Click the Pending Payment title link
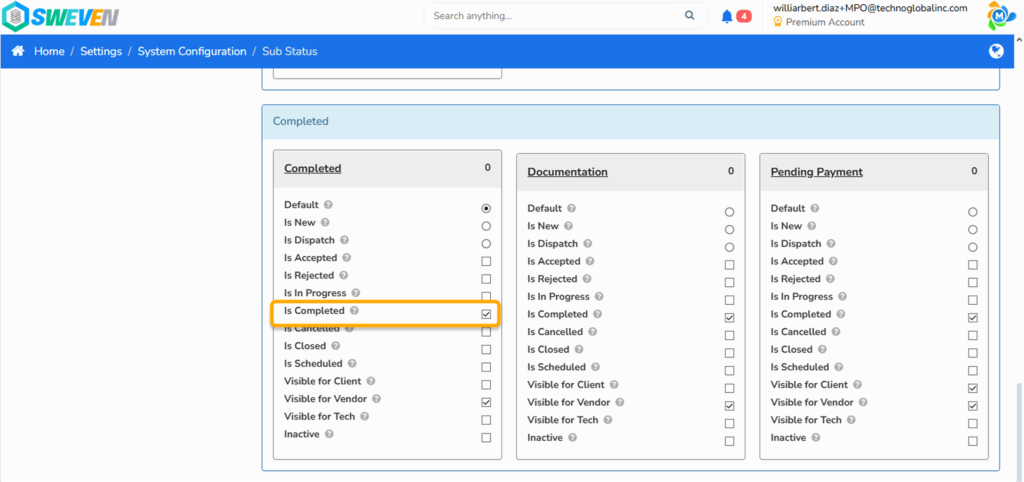The image size is (1024, 482). [817, 172]
